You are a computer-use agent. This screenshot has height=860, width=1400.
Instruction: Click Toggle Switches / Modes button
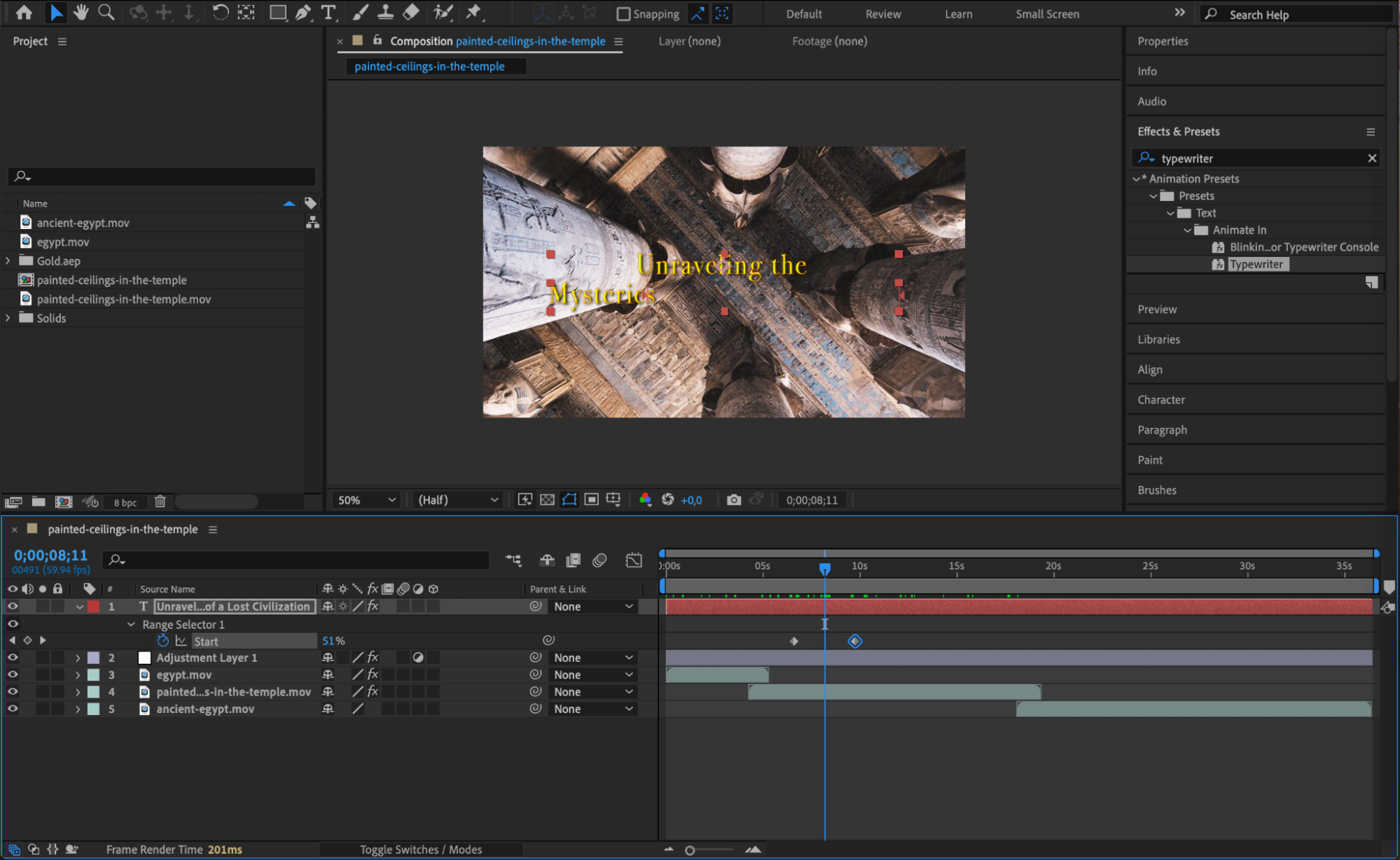point(420,849)
